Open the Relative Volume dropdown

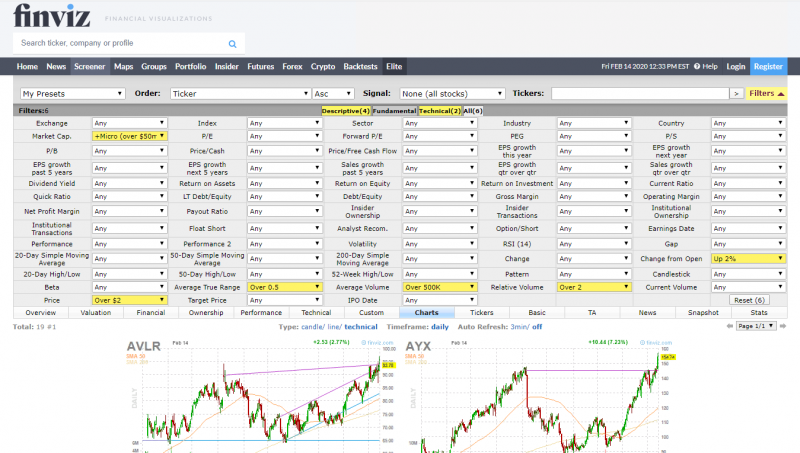pos(594,287)
